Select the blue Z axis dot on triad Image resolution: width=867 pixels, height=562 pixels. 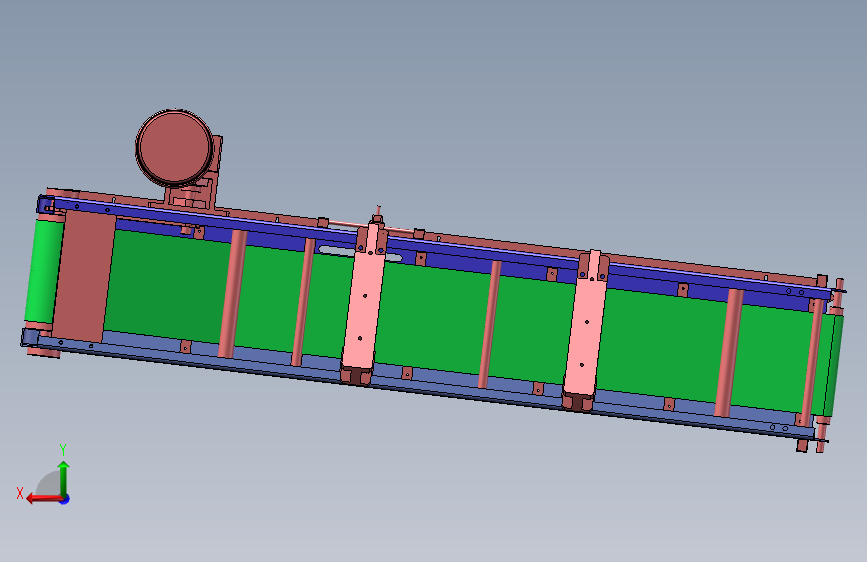click(65, 499)
